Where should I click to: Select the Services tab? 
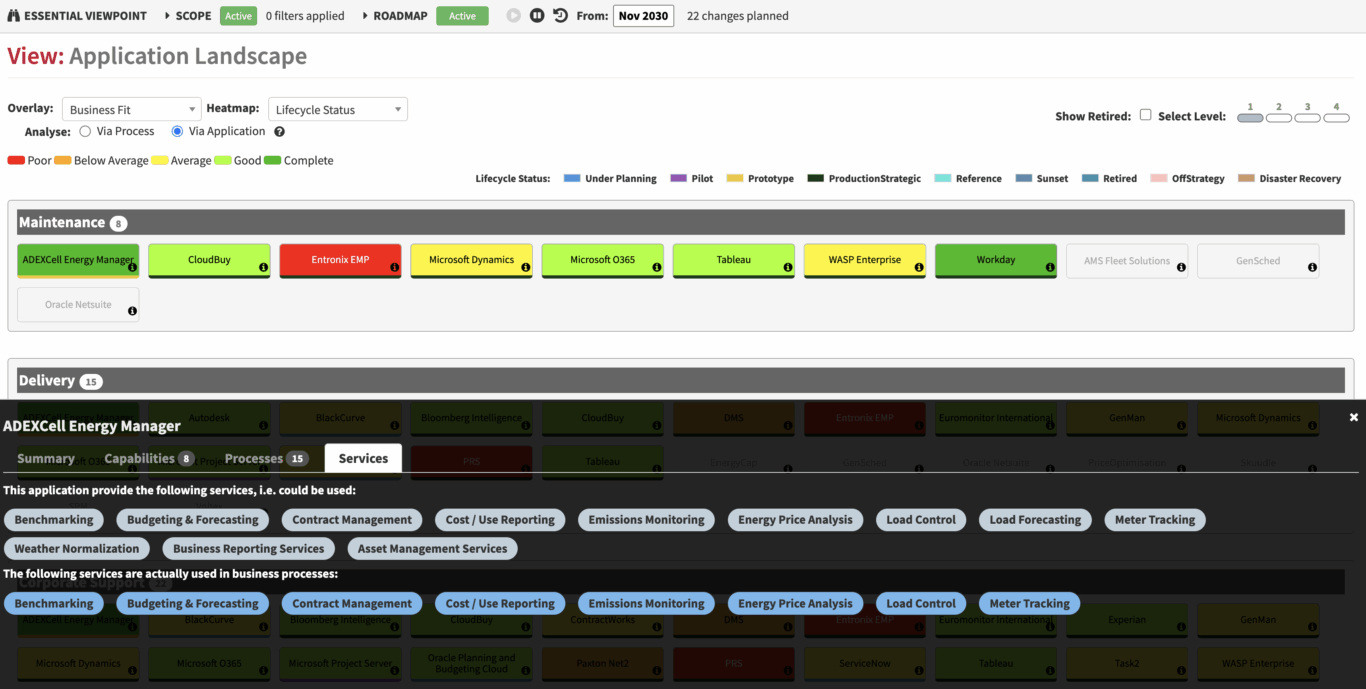tap(363, 458)
